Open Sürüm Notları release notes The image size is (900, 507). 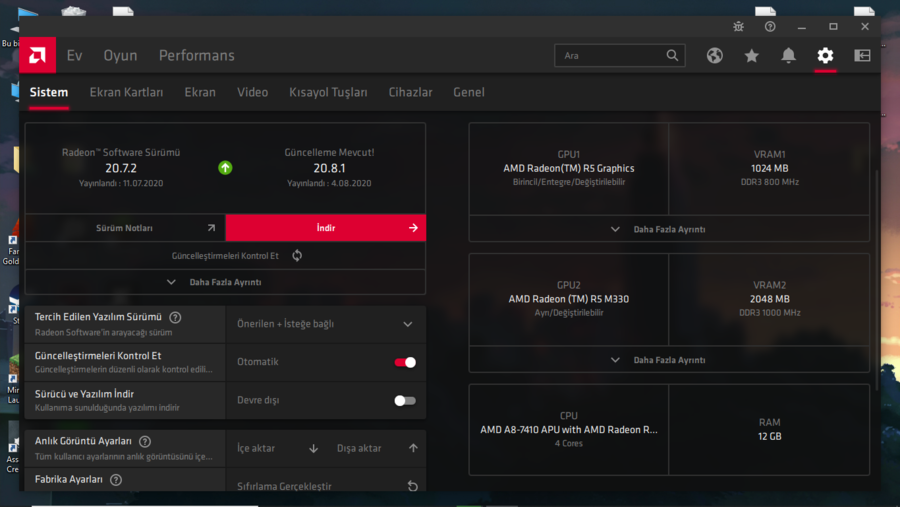[125, 228]
